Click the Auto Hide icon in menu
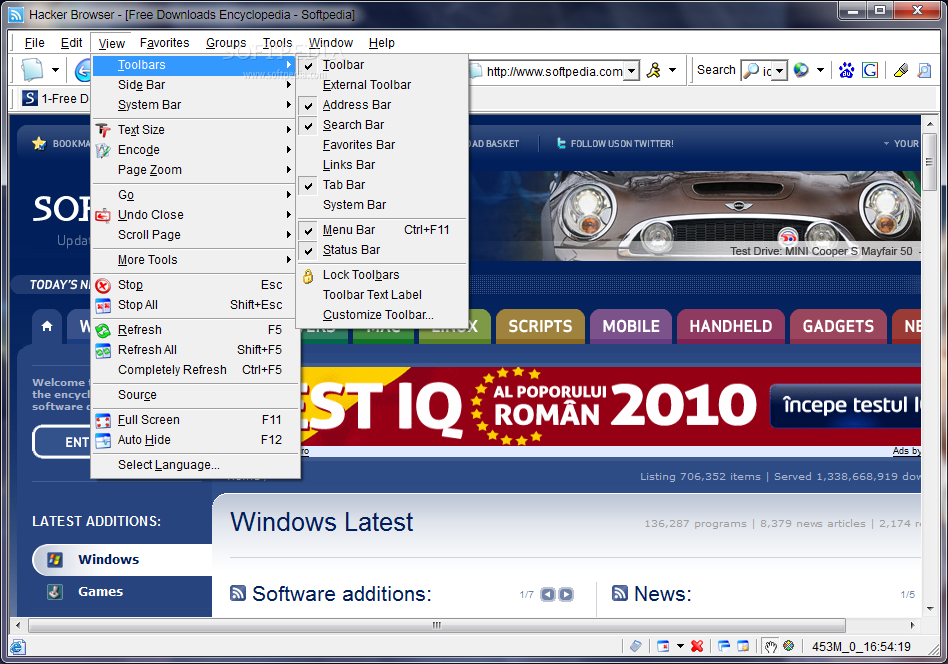Screen dimensions: 948x664 click(x=103, y=440)
